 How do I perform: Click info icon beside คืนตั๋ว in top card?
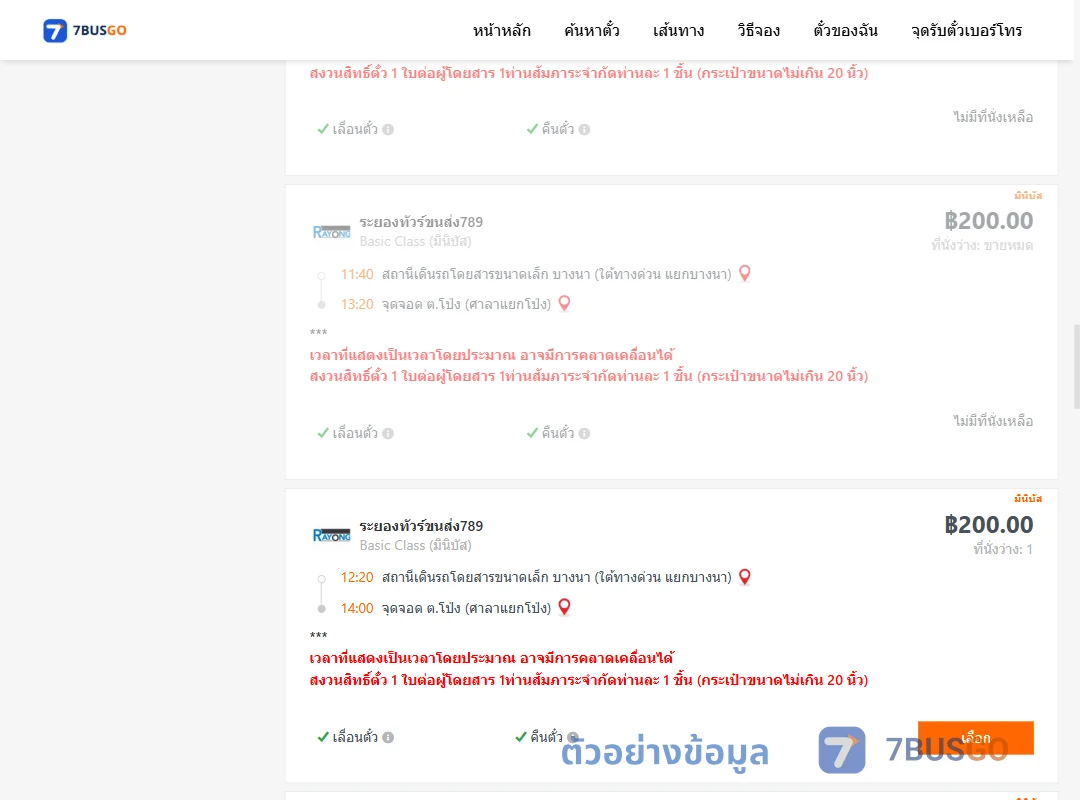[x=584, y=130]
